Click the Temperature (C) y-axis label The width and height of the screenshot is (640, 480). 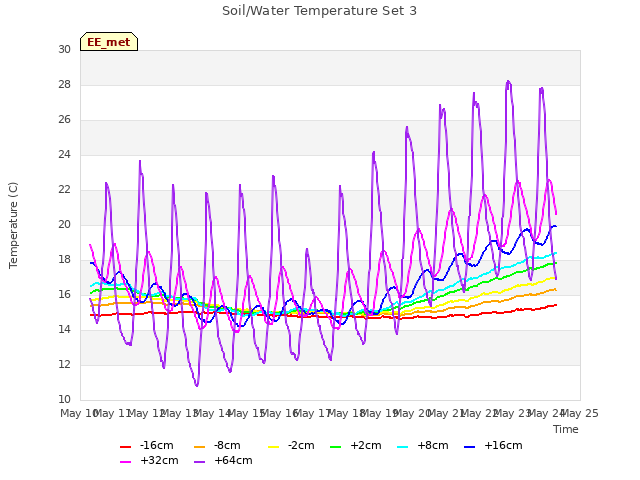point(13,225)
